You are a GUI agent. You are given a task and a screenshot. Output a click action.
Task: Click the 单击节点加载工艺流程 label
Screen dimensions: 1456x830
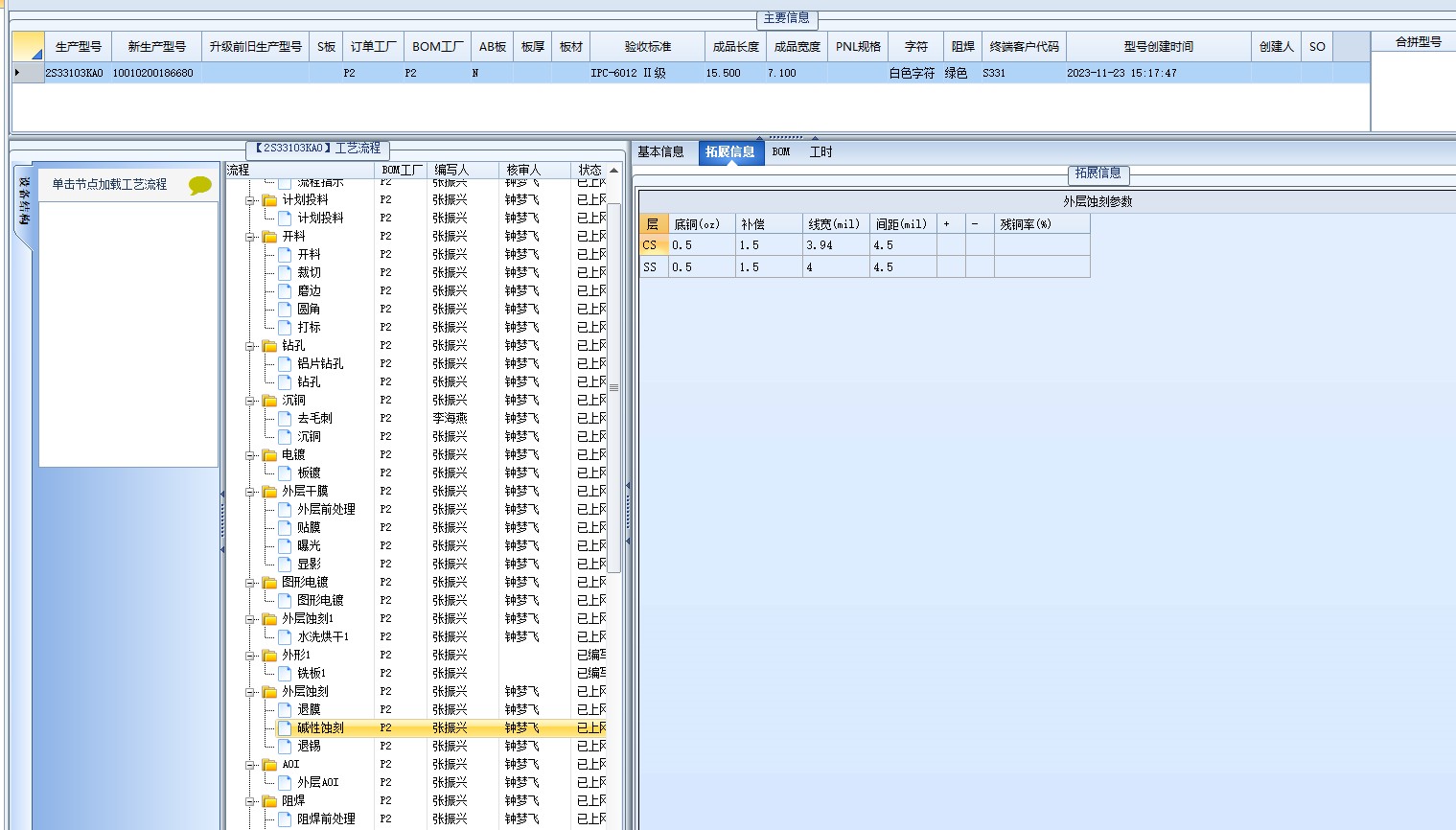tap(109, 184)
